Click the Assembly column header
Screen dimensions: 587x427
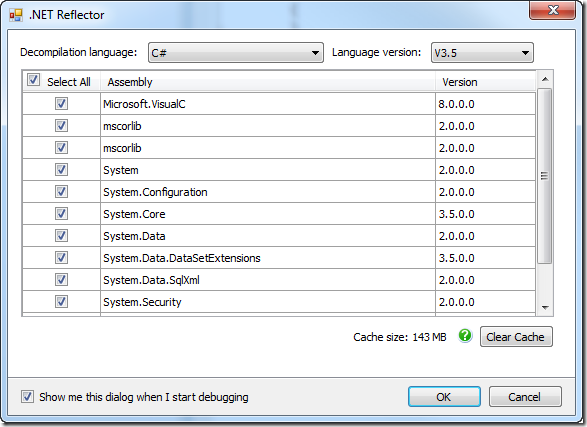point(268,82)
